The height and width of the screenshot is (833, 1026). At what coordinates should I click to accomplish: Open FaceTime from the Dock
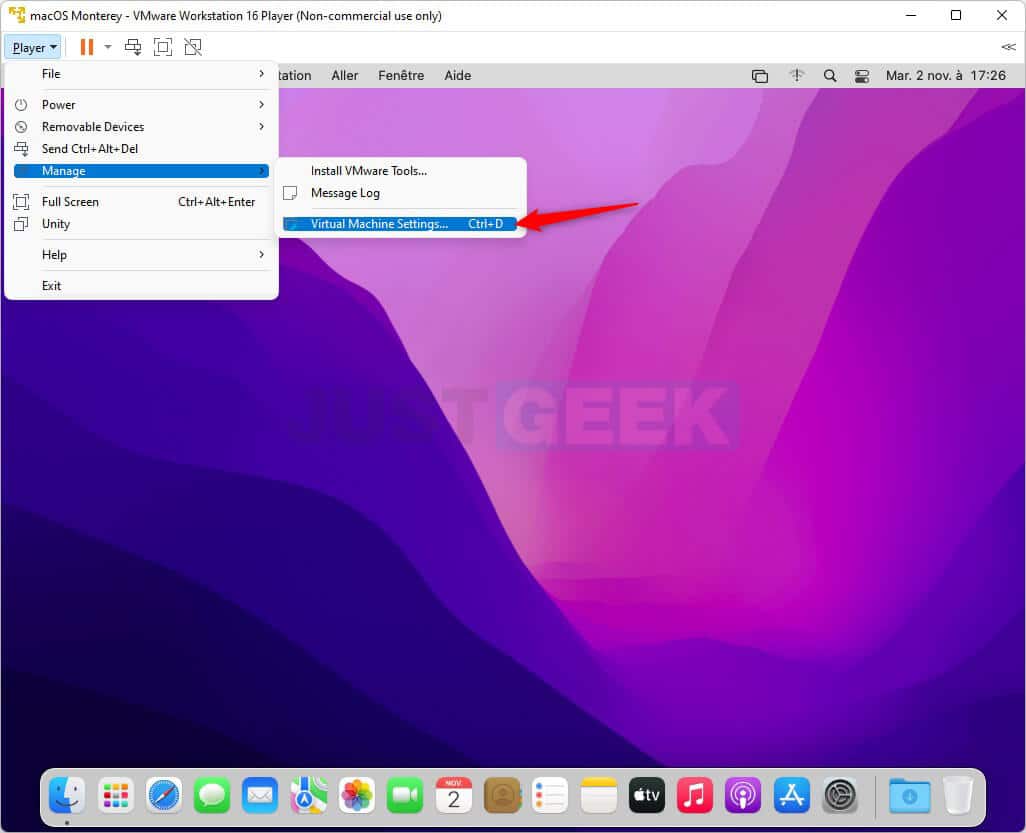405,795
